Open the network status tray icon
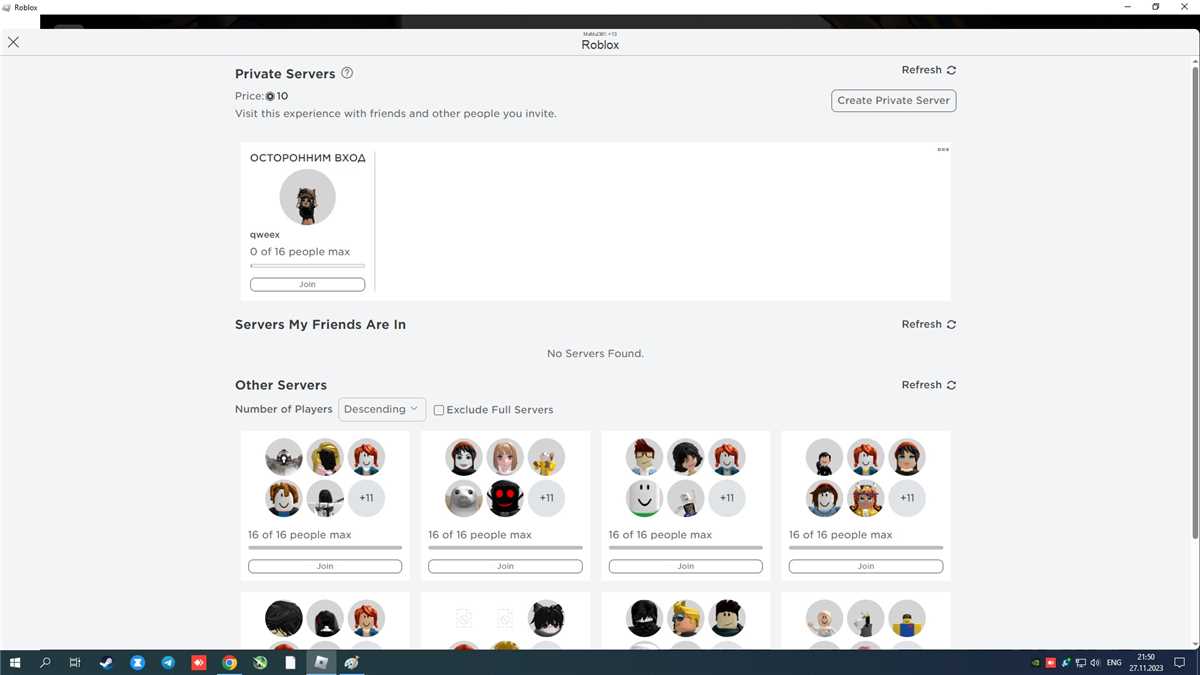Viewport: 1200px width, 675px height. [1081, 662]
